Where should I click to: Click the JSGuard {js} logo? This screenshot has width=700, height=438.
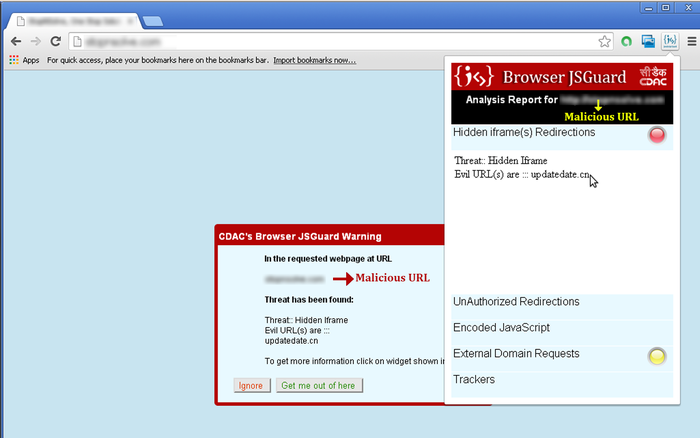474,76
